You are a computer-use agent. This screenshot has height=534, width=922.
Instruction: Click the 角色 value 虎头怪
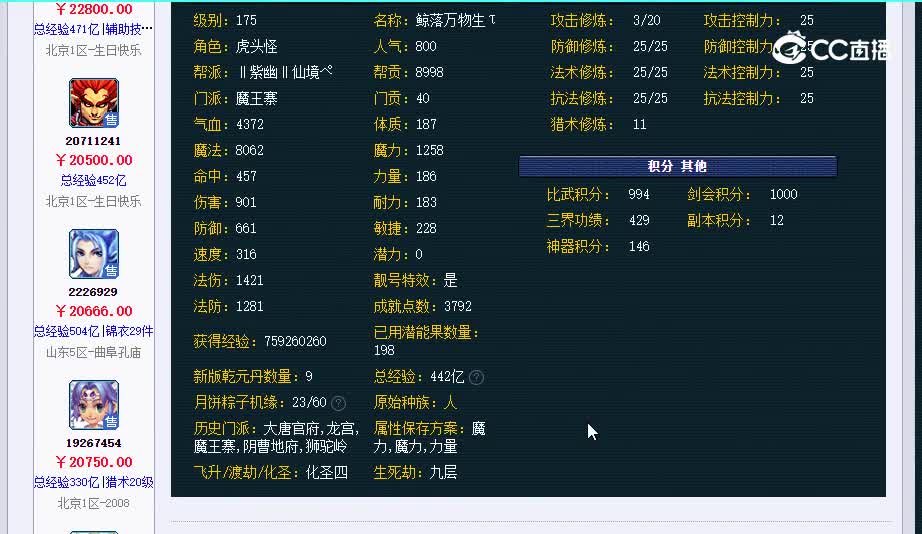[x=256, y=46]
